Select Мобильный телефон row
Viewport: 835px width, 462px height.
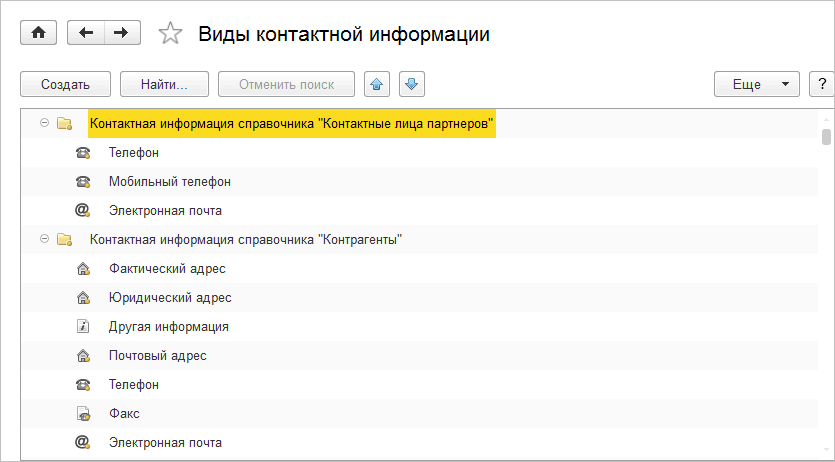[x=169, y=182]
